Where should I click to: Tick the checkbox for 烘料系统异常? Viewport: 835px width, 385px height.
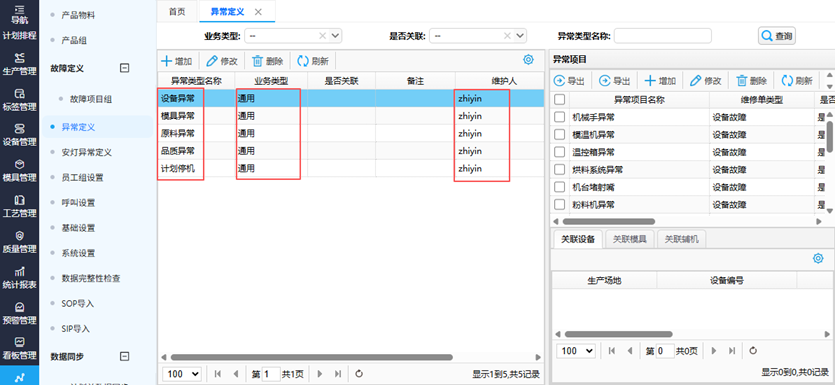tap(559, 169)
